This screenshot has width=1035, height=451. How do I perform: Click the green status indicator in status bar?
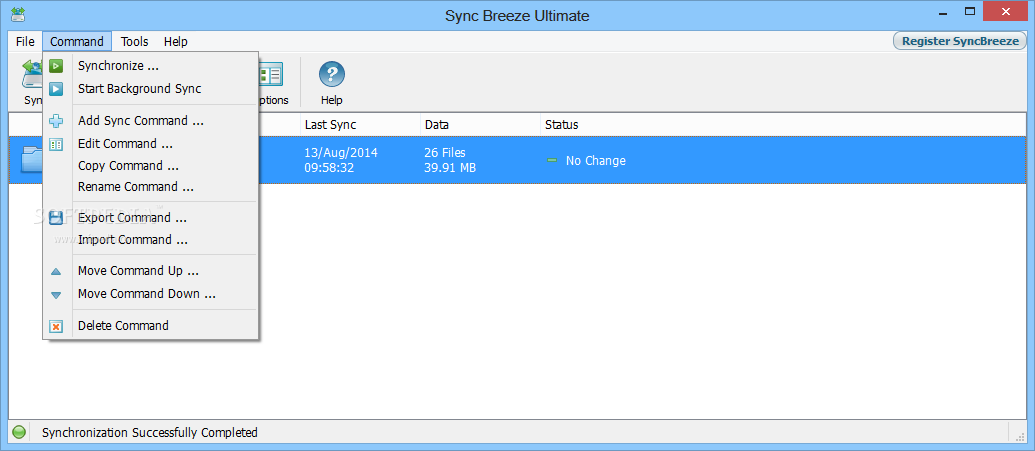[19, 433]
